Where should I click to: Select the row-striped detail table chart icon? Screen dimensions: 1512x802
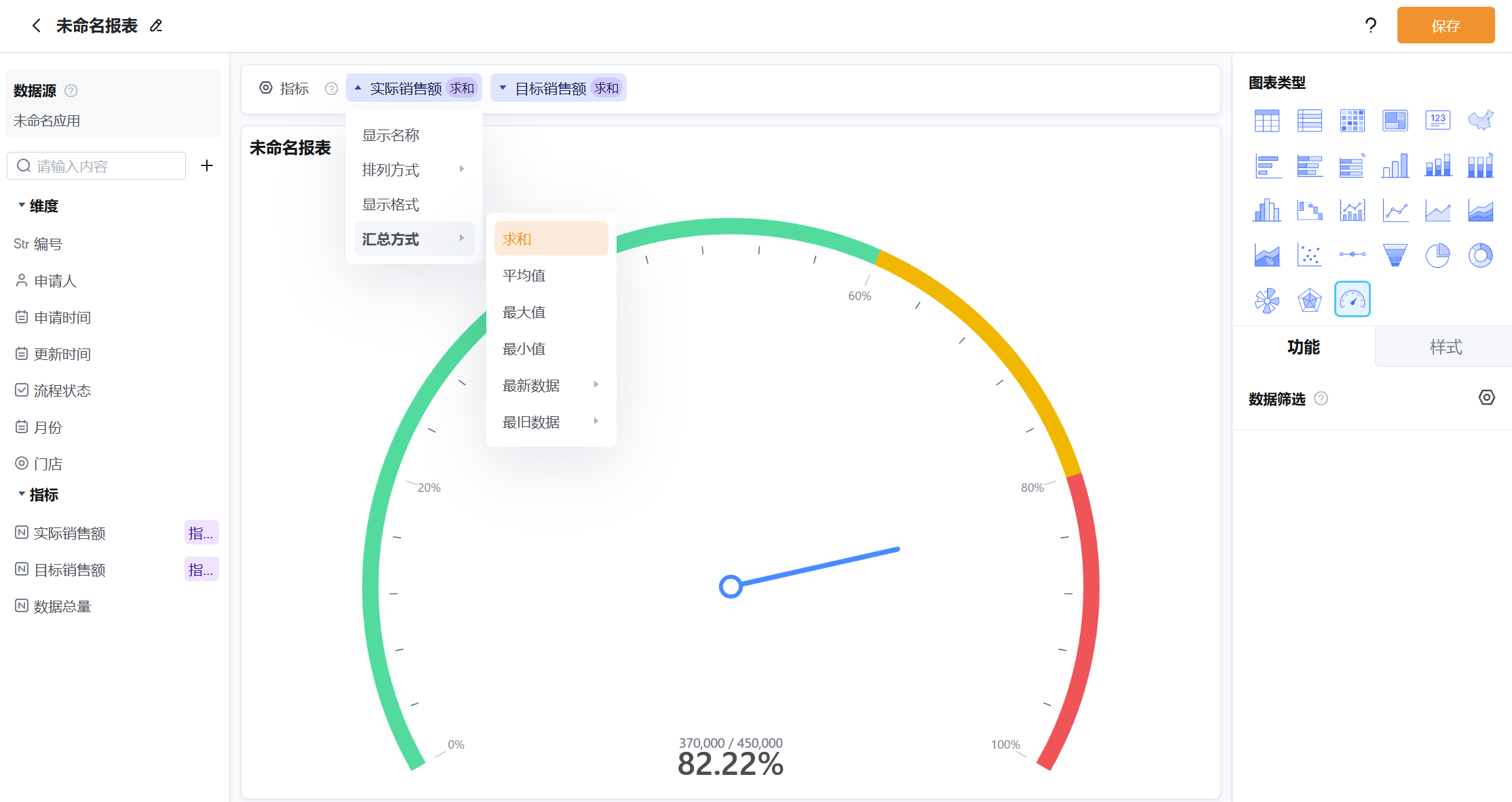(1309, 121)
